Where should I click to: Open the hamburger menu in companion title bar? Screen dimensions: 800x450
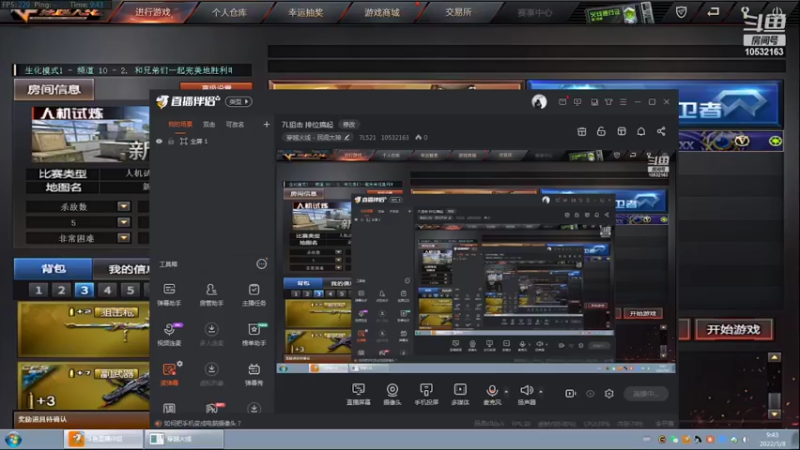[623, 102]
